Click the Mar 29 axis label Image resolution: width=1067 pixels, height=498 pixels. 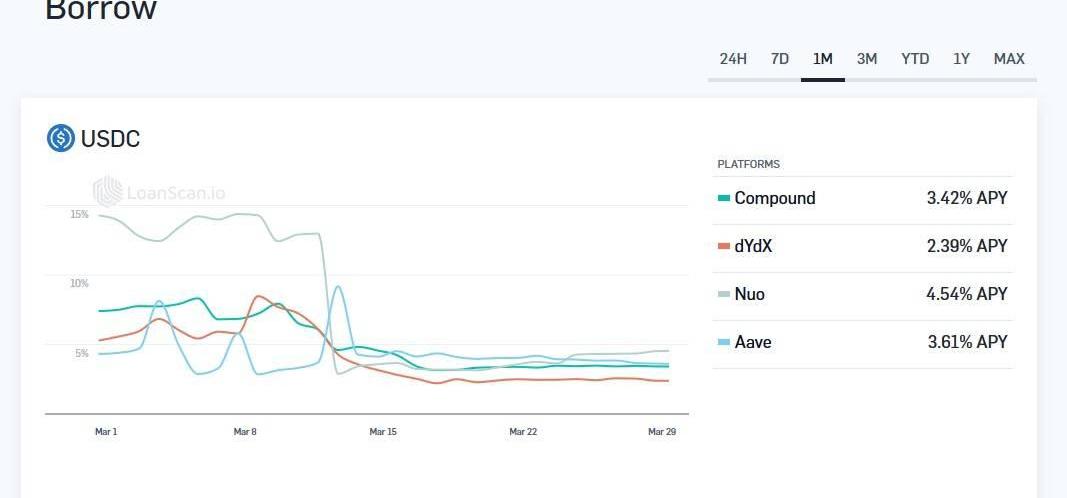[662, 432]
